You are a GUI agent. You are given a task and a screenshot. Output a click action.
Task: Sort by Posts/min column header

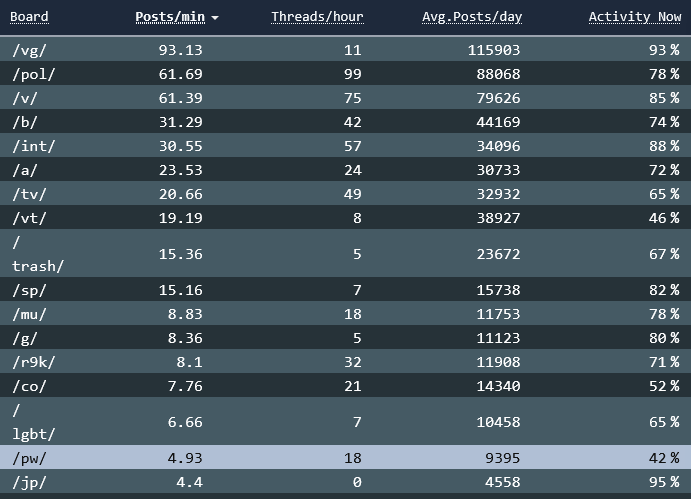click(x=170, y=17)
